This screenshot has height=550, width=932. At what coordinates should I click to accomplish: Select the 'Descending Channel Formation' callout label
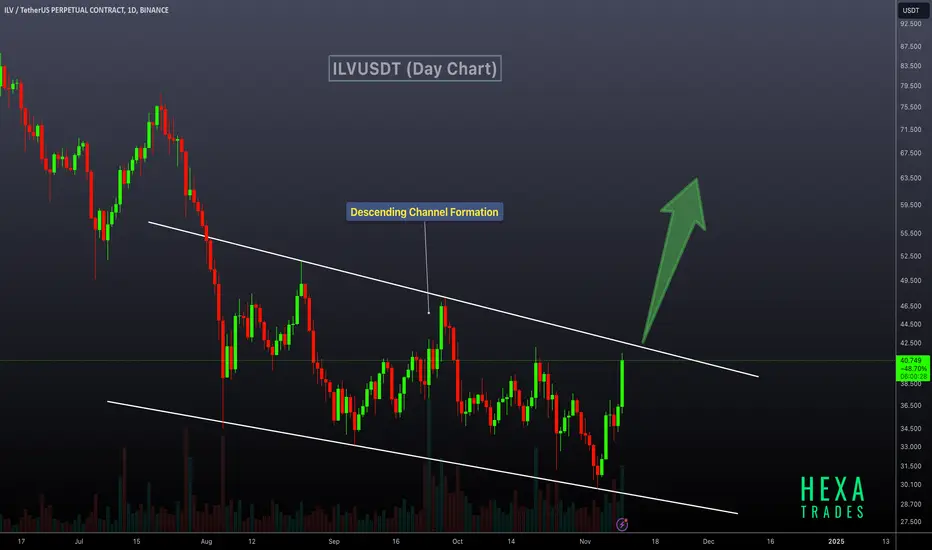(x=424, y=212)
